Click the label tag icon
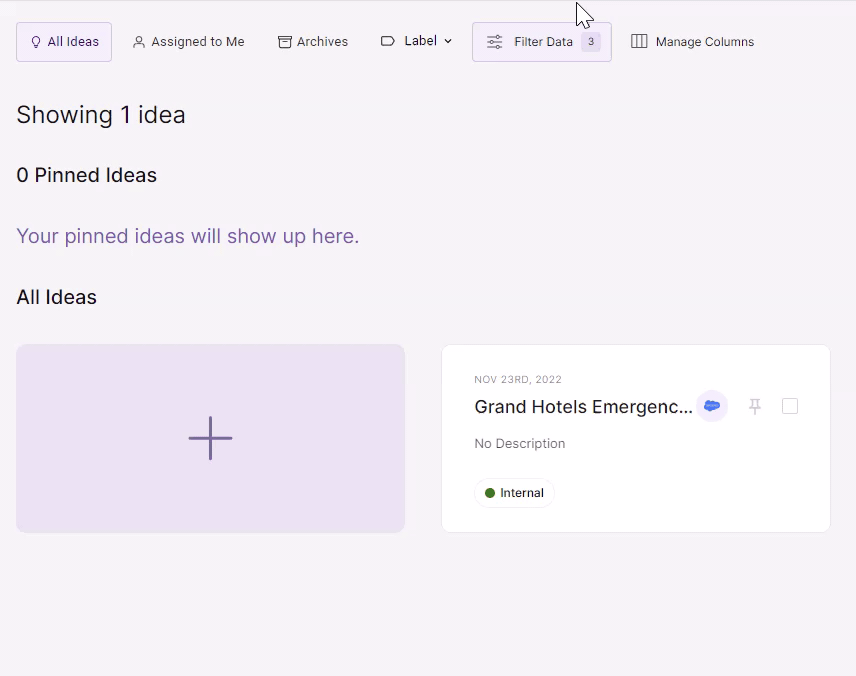Viewport: 856px width, 676px height. pos(388,41)
